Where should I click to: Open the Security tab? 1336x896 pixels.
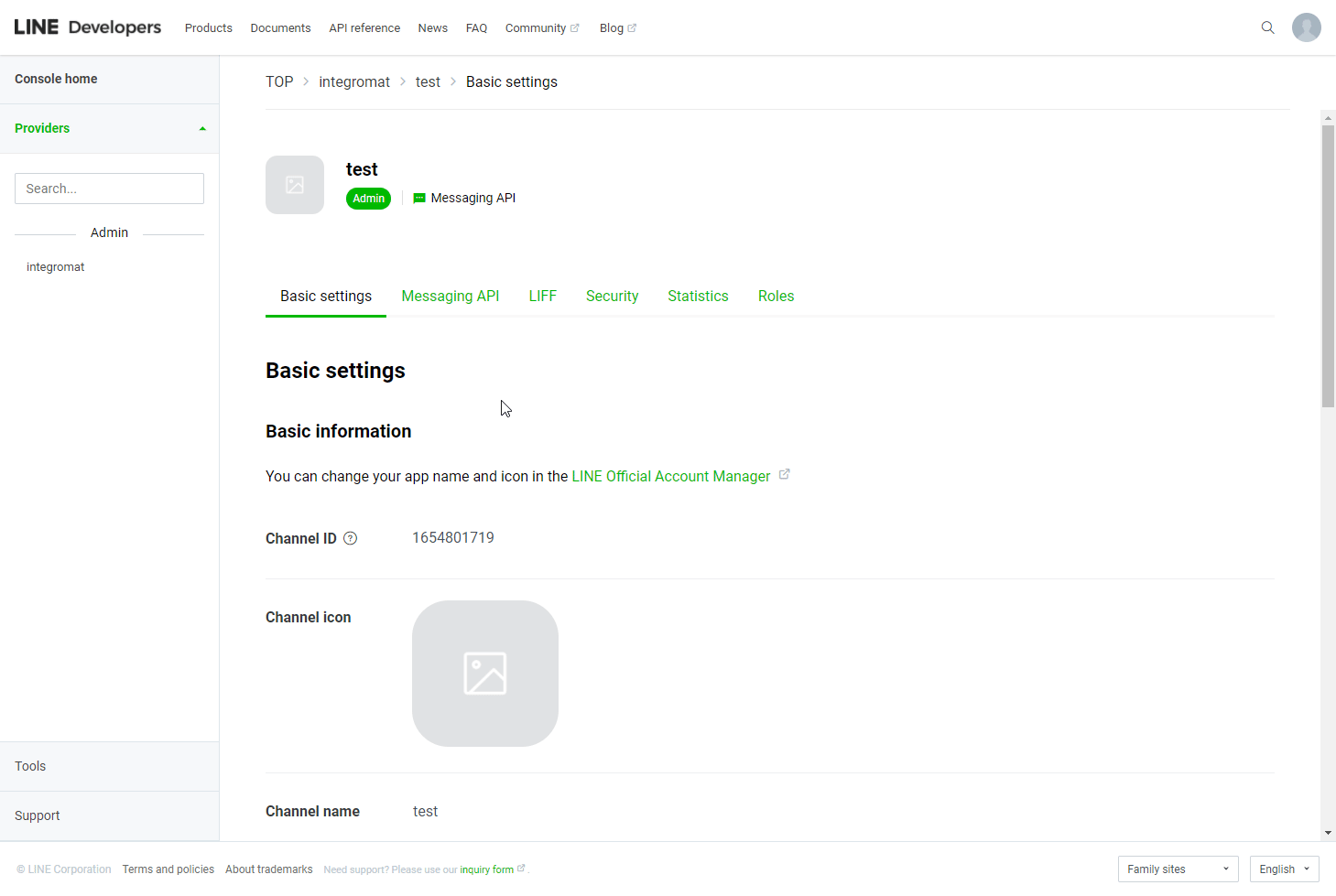tap(613, 297)
